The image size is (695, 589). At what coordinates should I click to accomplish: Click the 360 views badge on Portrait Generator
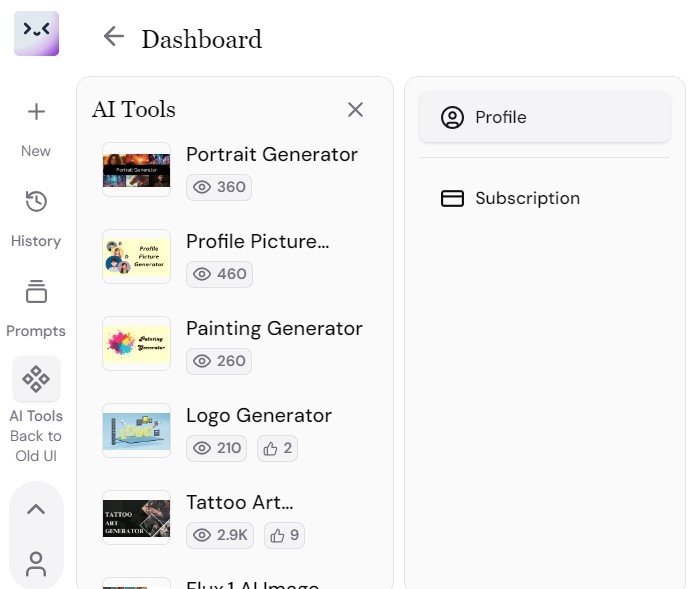(218, 187)
